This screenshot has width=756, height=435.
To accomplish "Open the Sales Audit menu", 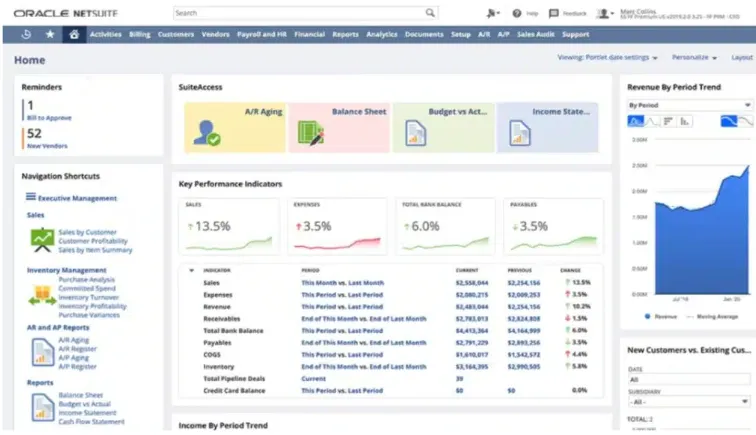I will pyautogui.click(x=536, y=34).
